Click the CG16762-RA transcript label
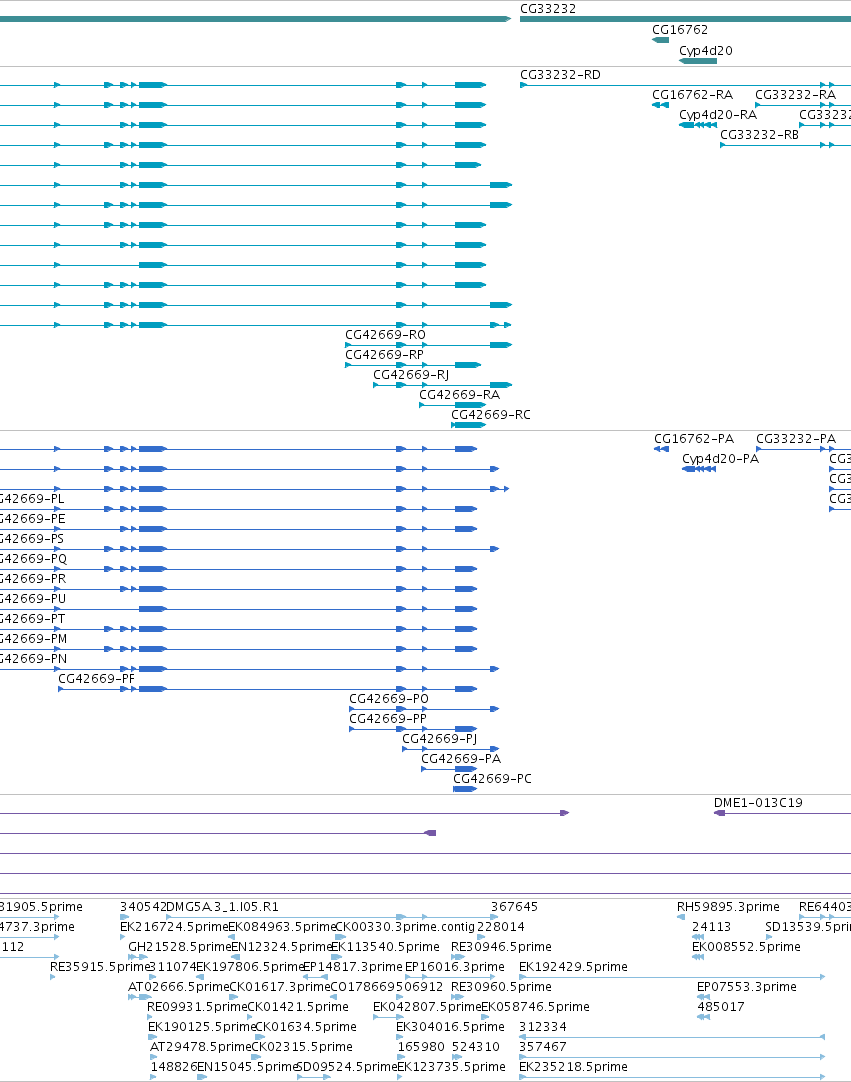This screenshot has height=1082, width=851. coord(692,95)
